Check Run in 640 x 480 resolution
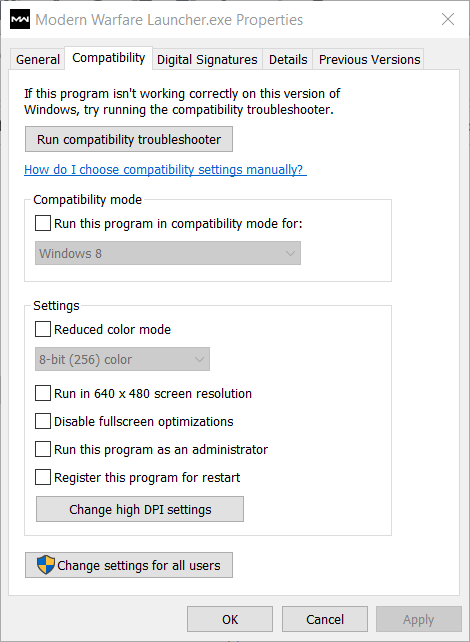This screenshot has width=470, height=642. click(43, 393)
